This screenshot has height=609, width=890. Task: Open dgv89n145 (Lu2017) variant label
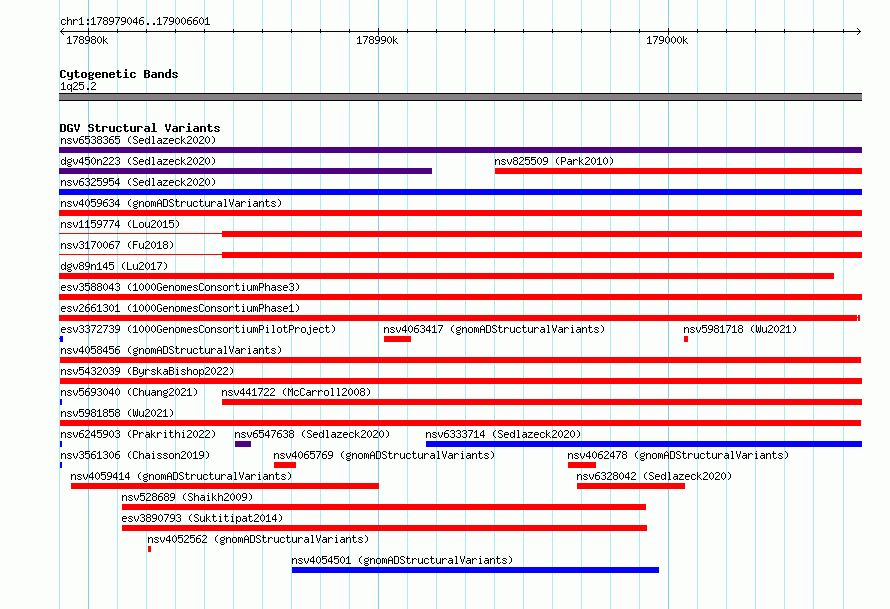114,266
